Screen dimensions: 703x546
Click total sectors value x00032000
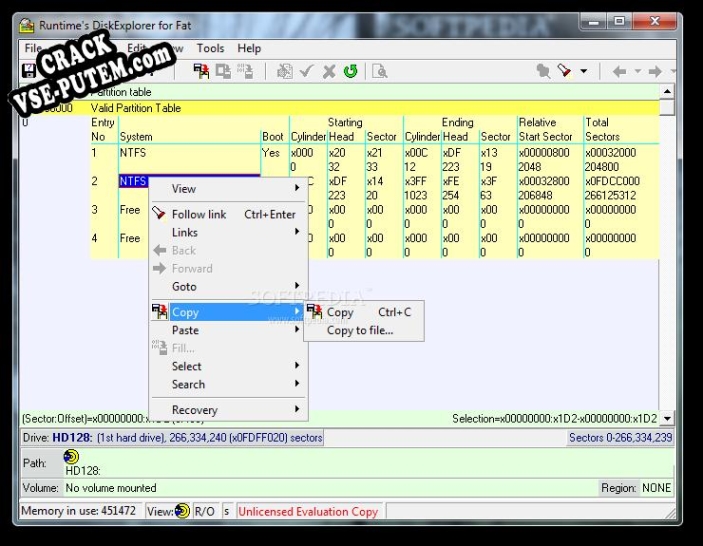pos(611,152)
